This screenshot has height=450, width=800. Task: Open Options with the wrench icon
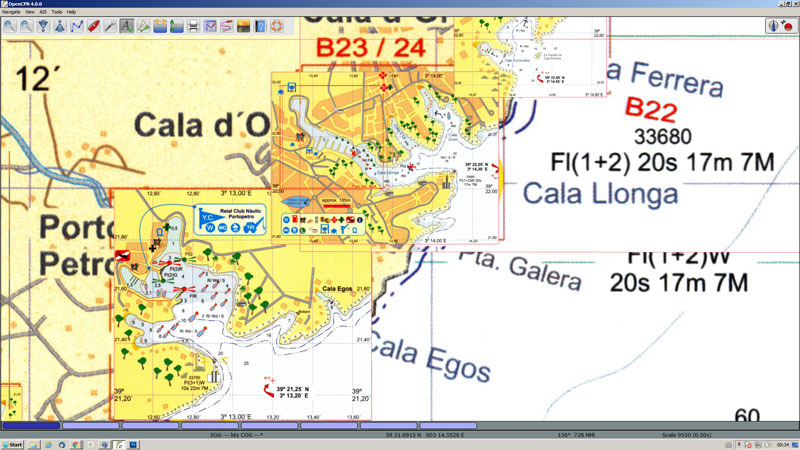(x=111, y=25)
